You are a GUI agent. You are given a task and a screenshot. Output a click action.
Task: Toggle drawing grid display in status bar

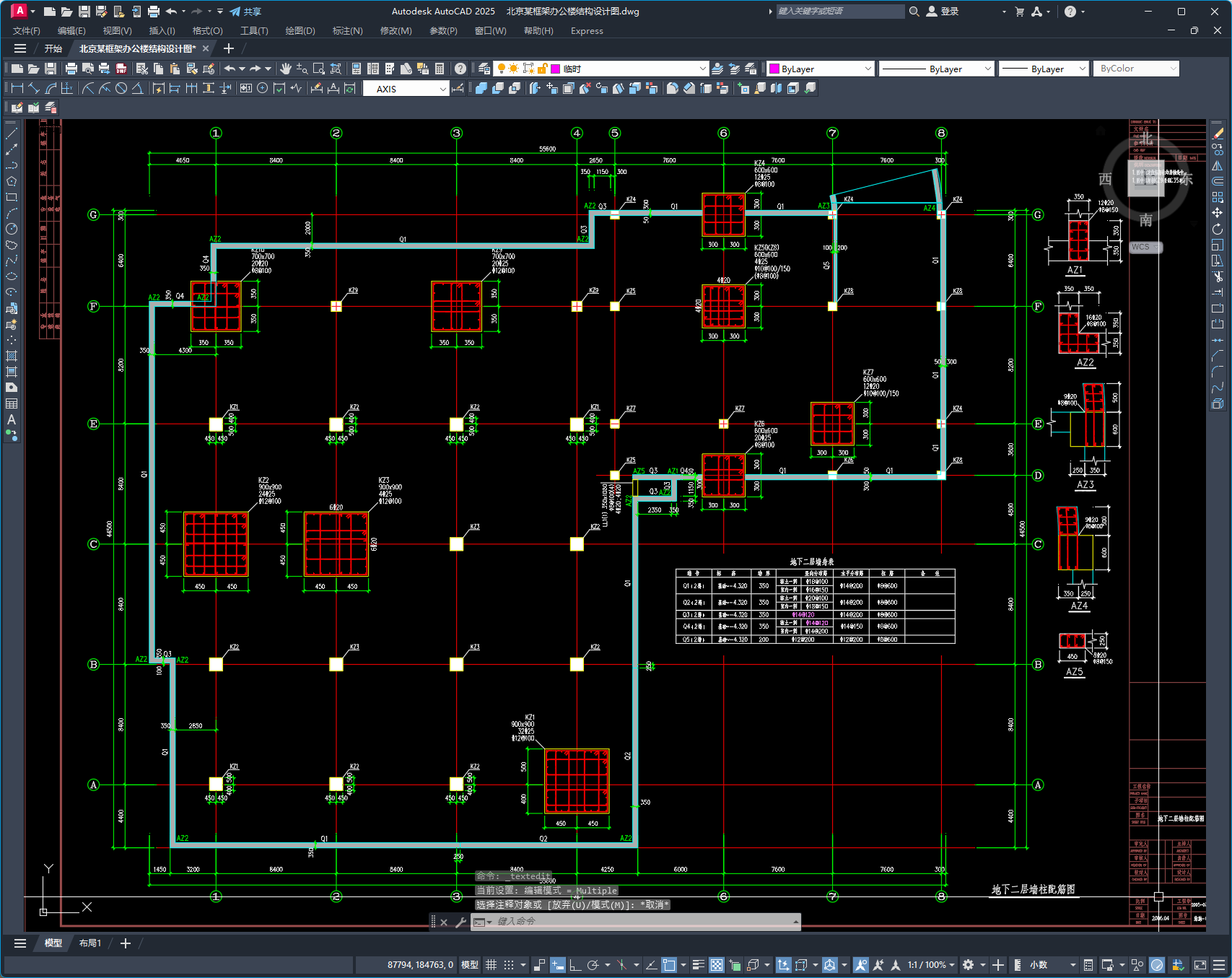tap(491, 965)
